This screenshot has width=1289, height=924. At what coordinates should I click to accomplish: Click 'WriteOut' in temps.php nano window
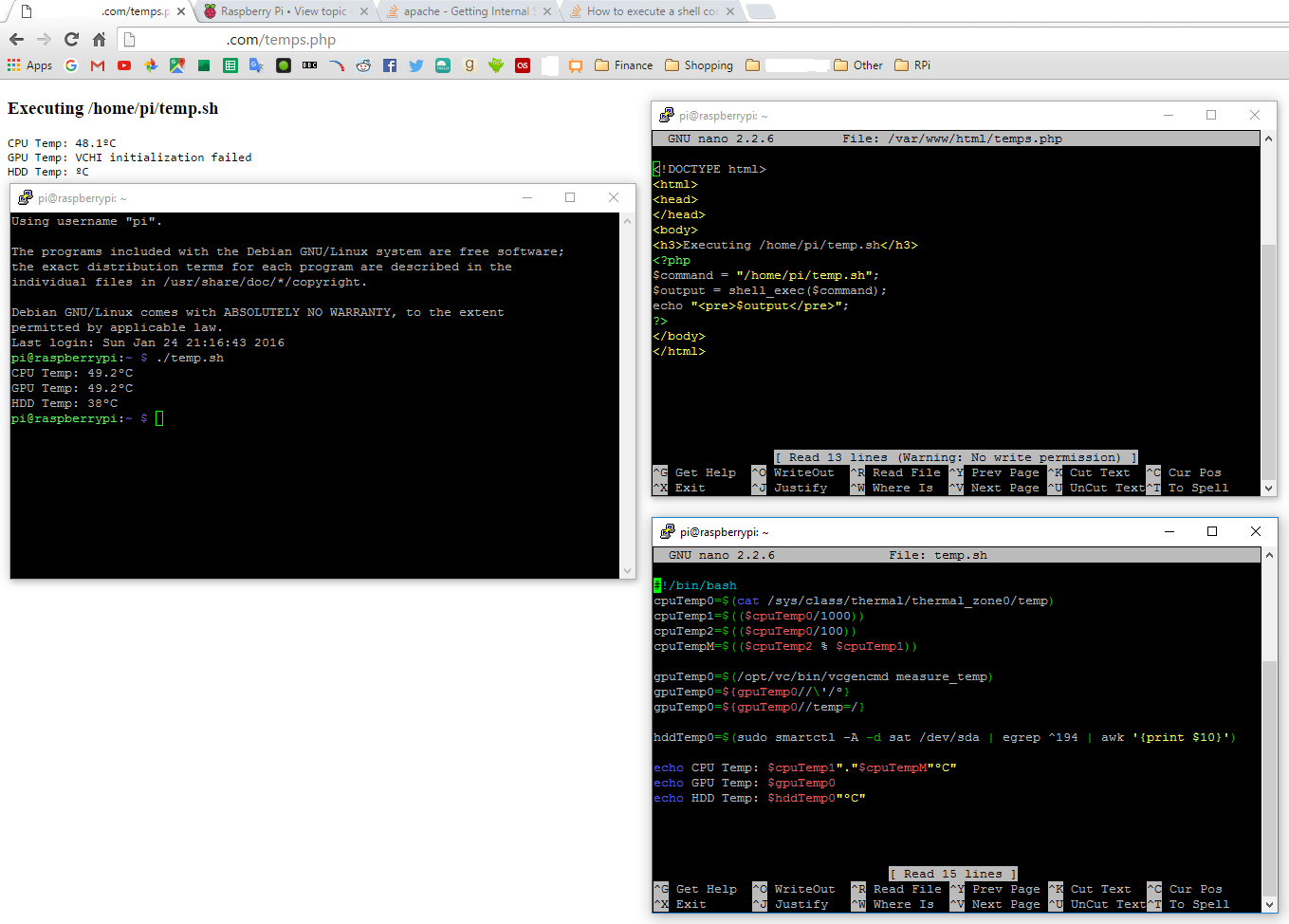[x=803, y=472]
